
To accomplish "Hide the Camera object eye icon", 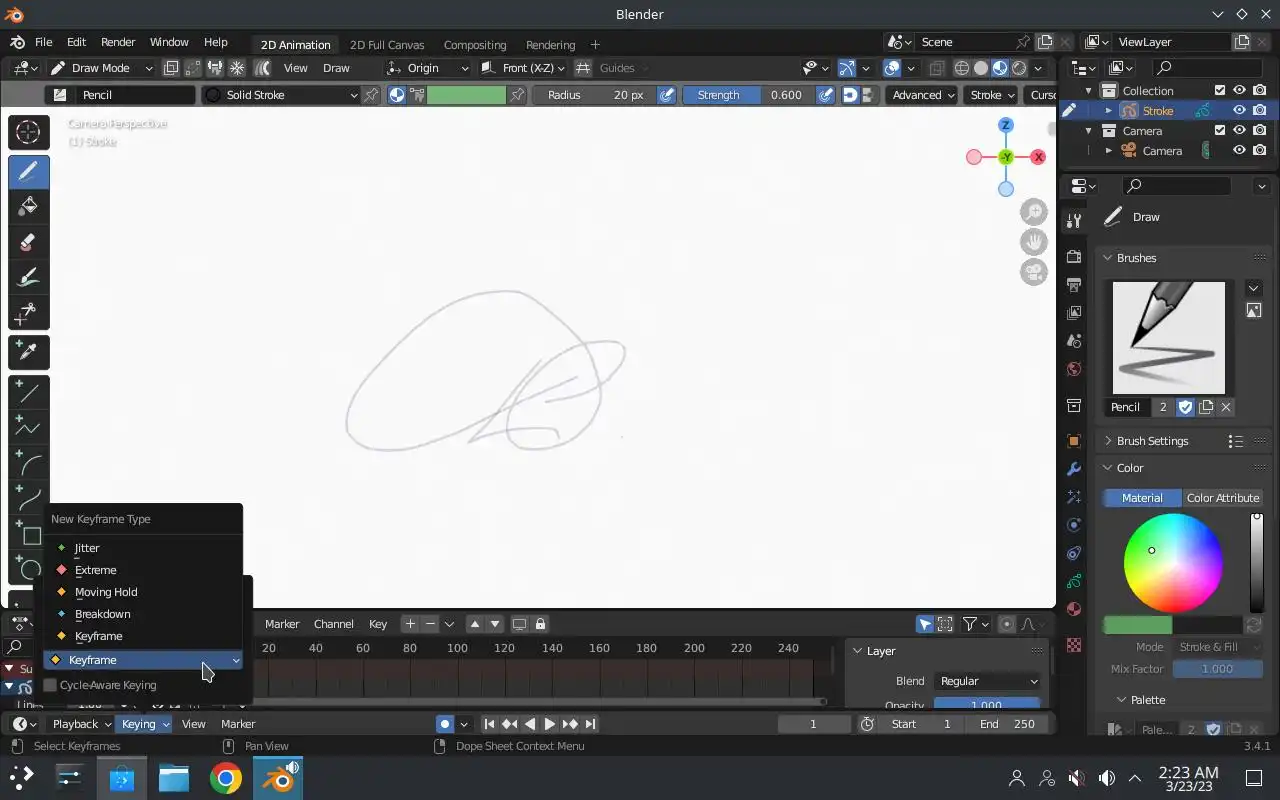I will click(1239, 151).
